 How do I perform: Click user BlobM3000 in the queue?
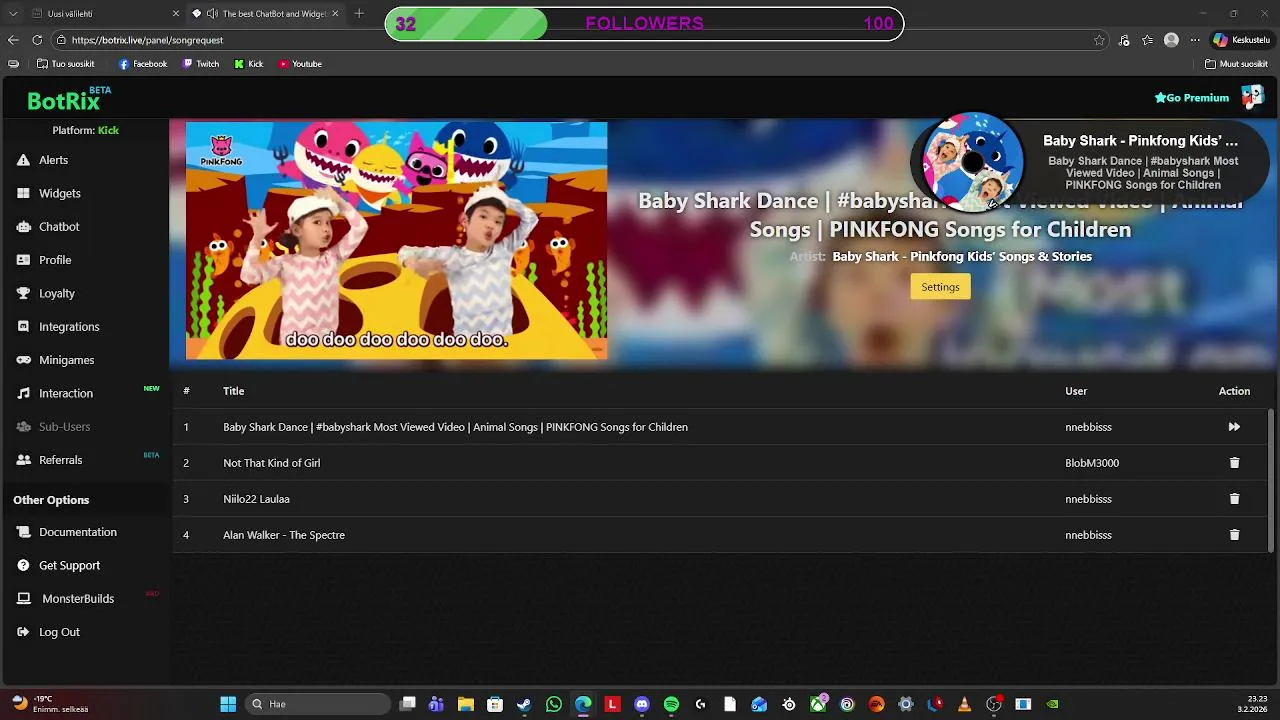[1092, 463]
